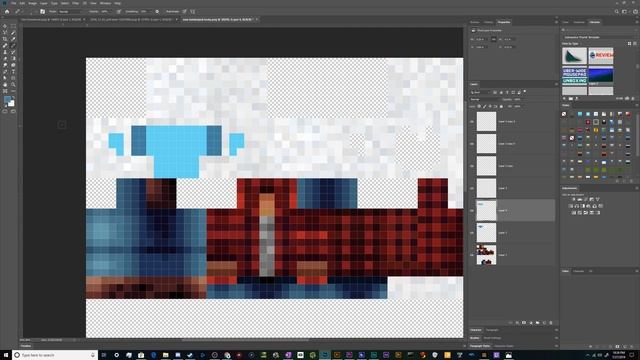Image resolution: width=640 pixels, height=360 pixels.
Task: Select the Eraser tool
Action: tap(5, 58)
